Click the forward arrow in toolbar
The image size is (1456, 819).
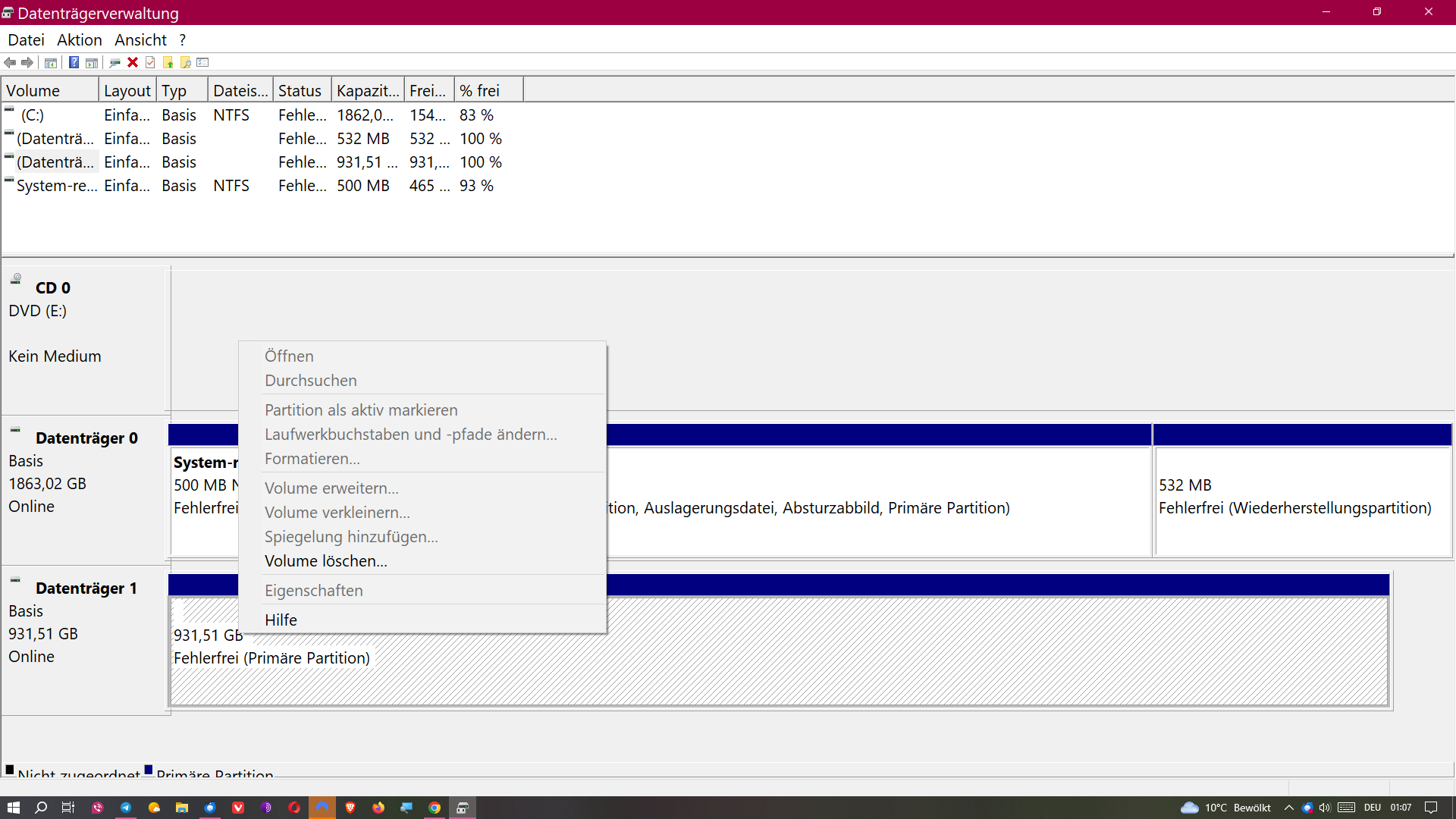[x=27, y=62]
